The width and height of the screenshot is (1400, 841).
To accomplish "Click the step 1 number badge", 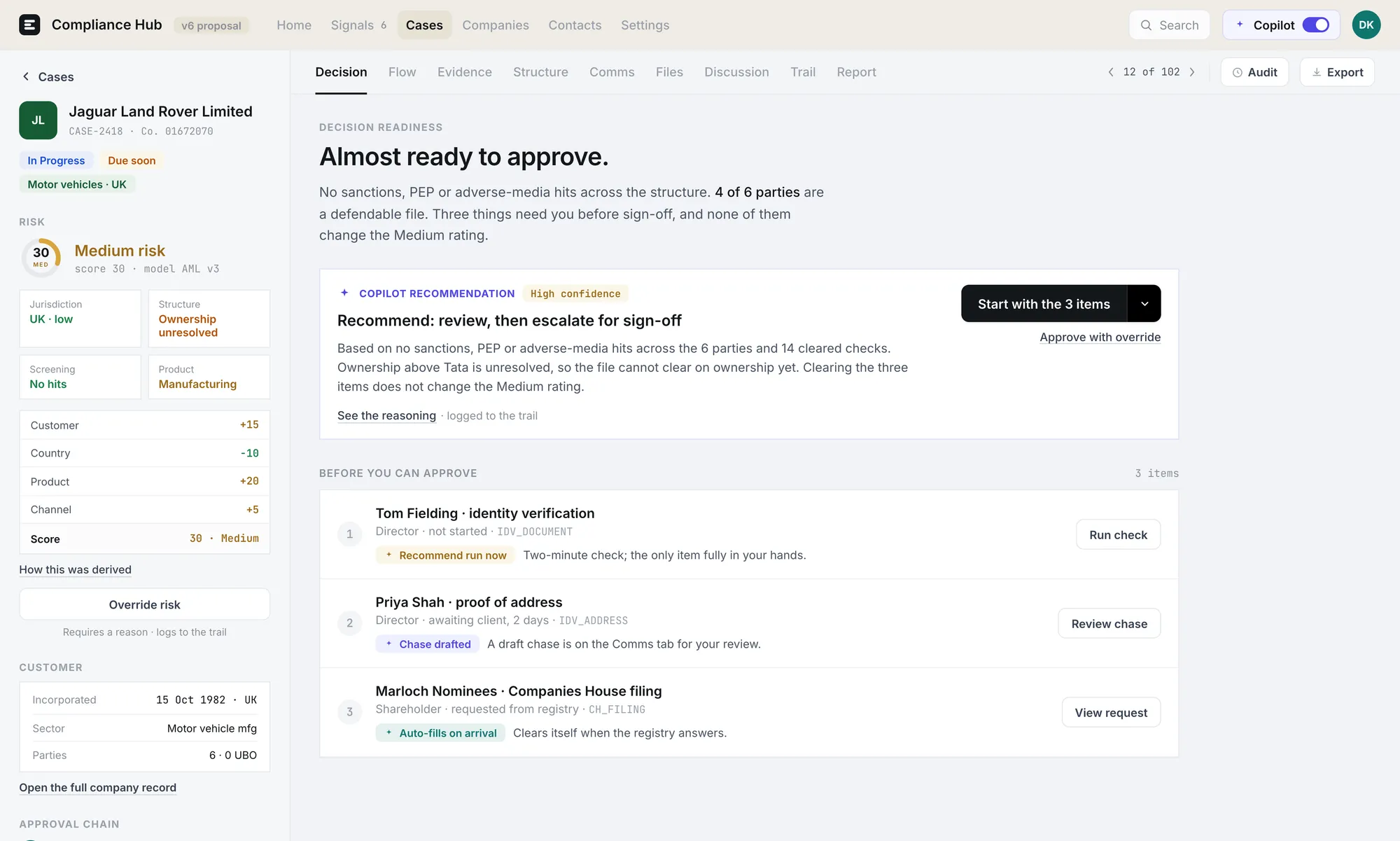I will pyautogui.click(x=349, y=534).
